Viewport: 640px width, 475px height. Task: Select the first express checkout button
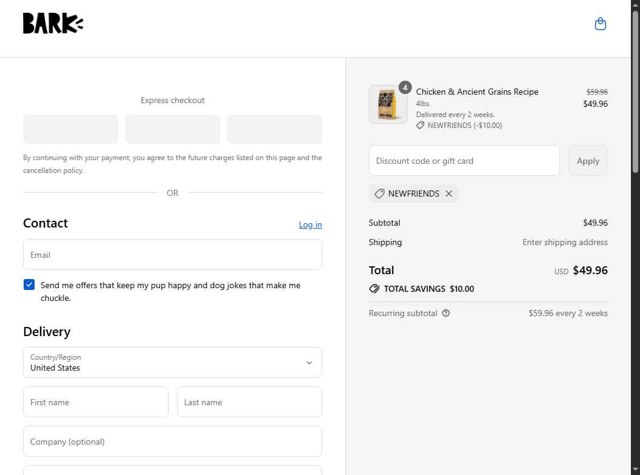coord(71,129)
